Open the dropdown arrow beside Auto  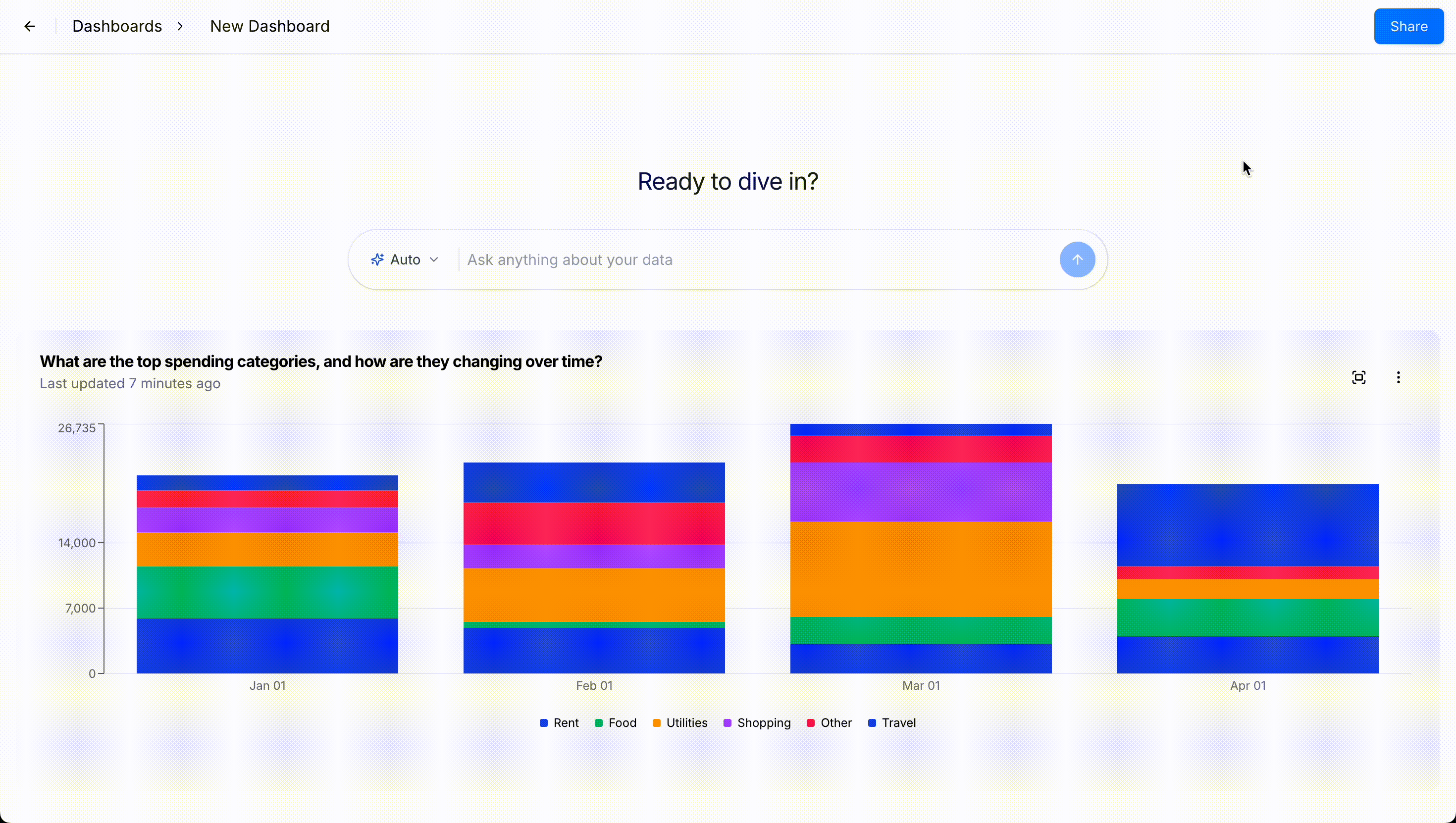click(434, 259)
